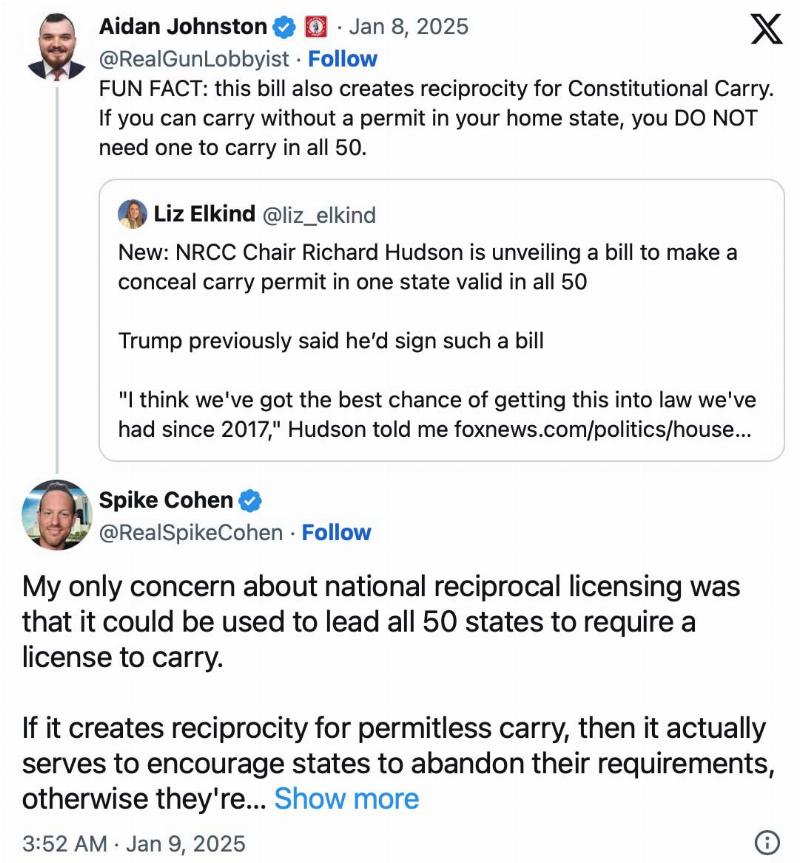Open the @RealGunLobbyist handle

coord(194,59)
